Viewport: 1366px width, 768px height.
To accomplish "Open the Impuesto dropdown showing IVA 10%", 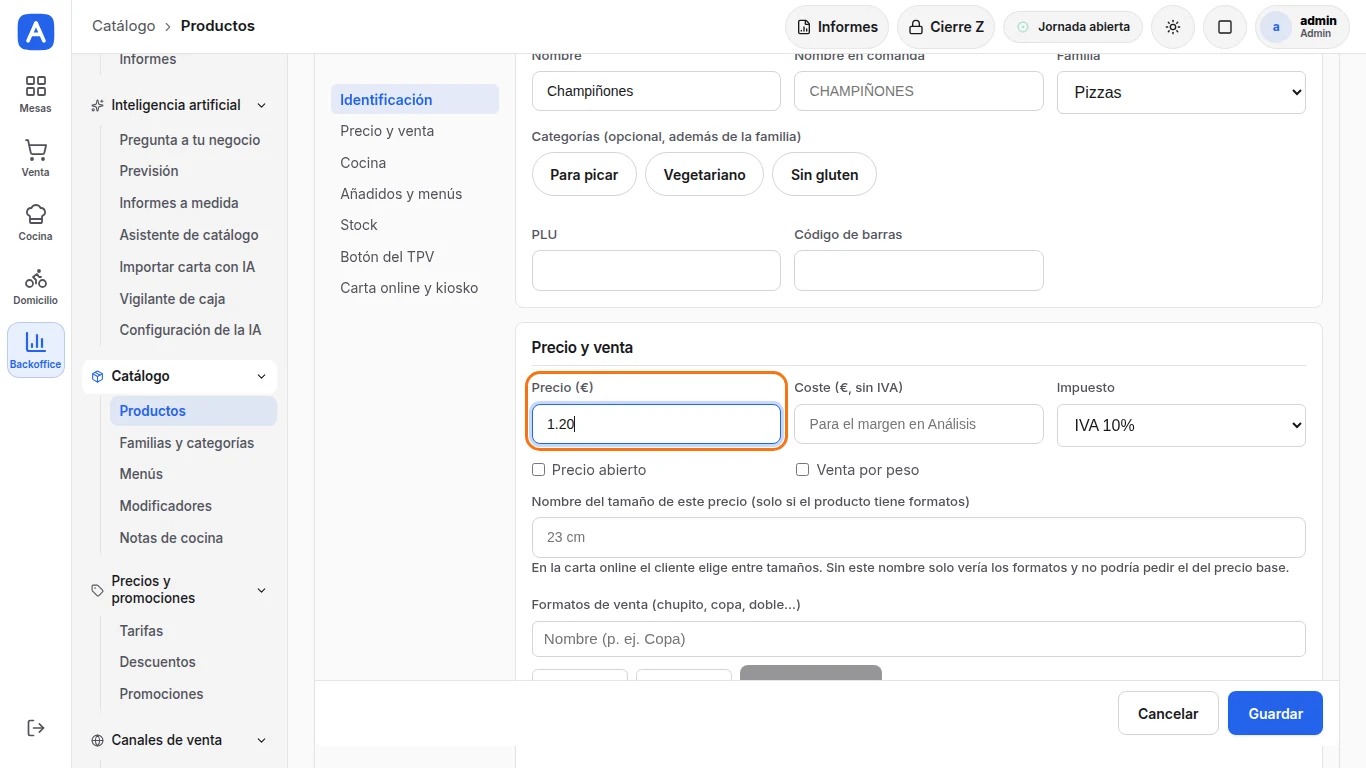I will 1181,425.
